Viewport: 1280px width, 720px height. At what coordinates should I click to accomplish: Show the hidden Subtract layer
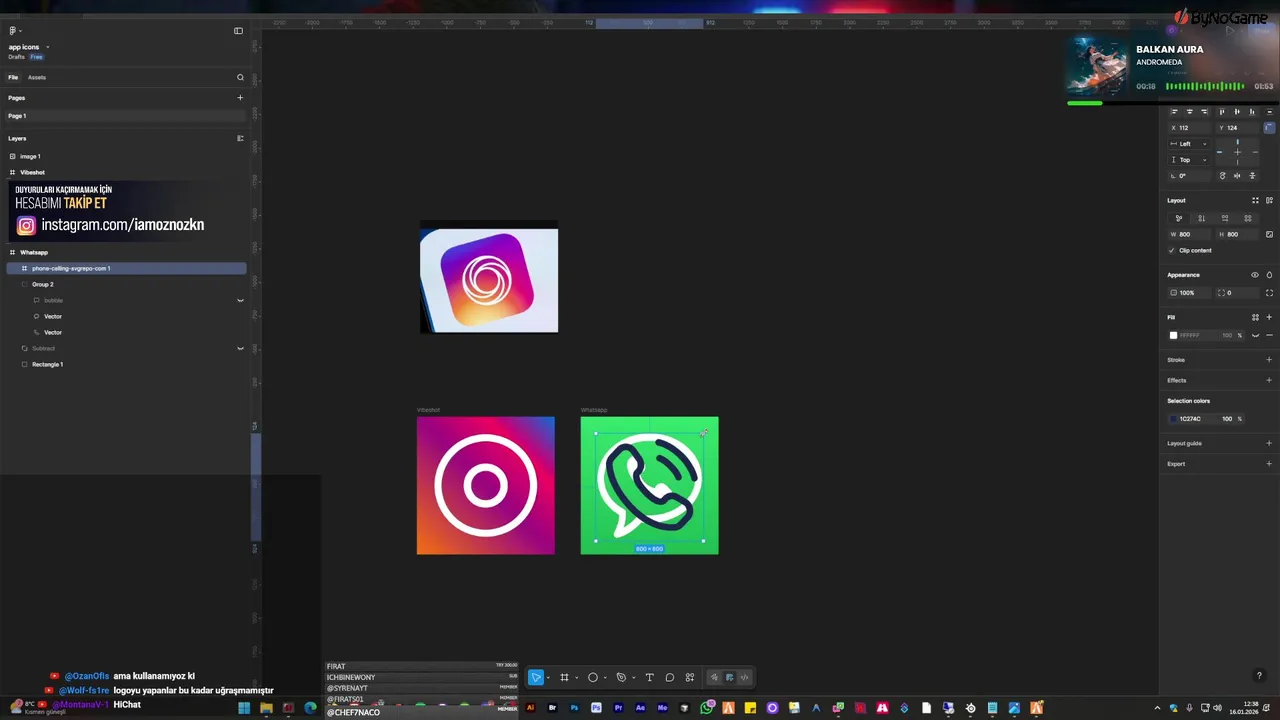(x=240, y=348)
